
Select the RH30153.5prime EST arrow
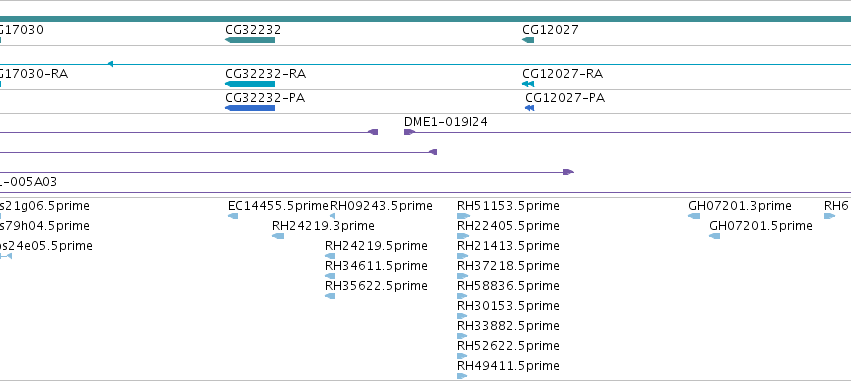pos(462,316)
